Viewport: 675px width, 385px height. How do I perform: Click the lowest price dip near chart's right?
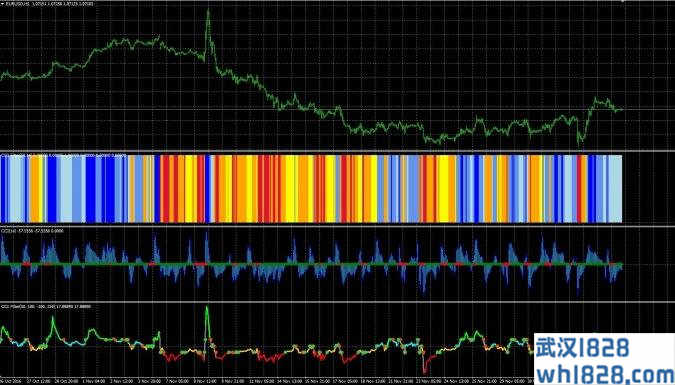click(x=579, y=141)
